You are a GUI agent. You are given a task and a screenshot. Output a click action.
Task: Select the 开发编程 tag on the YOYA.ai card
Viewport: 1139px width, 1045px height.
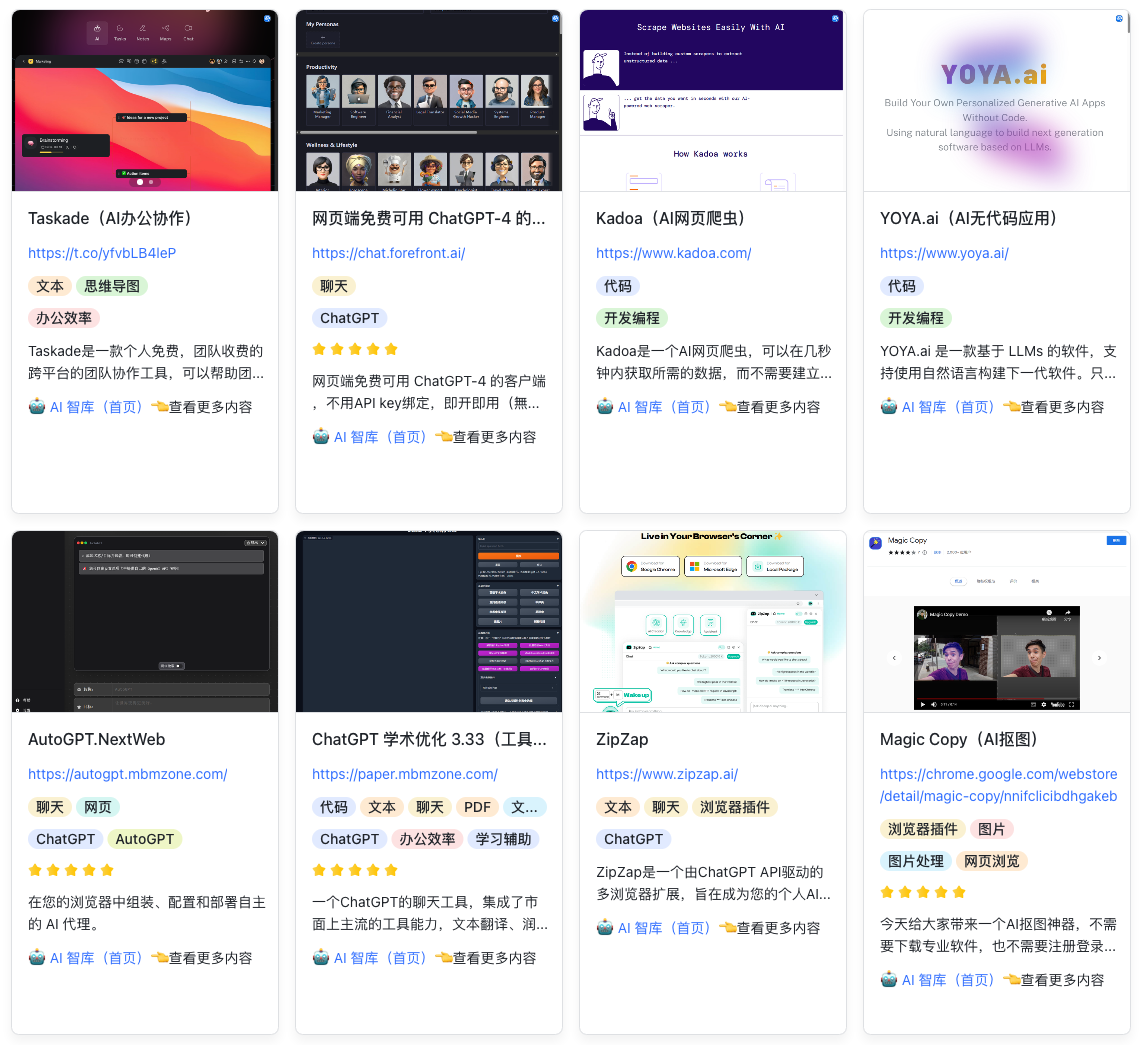pyautogui.click(x=916, y=318)
